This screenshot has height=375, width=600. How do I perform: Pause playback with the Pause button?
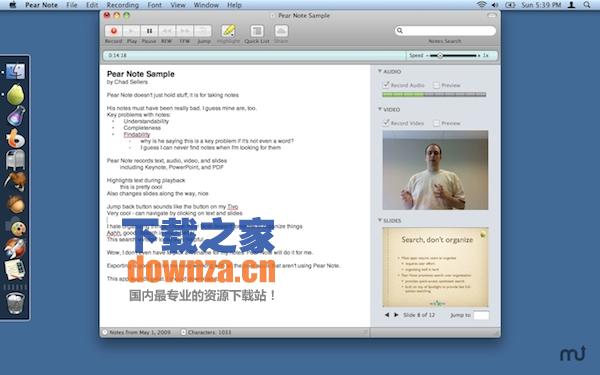click(x=149, y=31)
